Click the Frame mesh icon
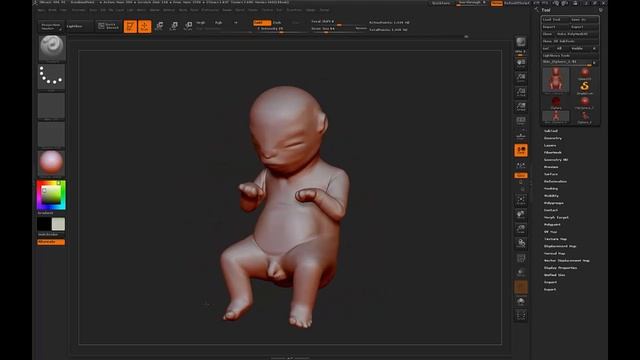640x360 pixels. point(521,200)
